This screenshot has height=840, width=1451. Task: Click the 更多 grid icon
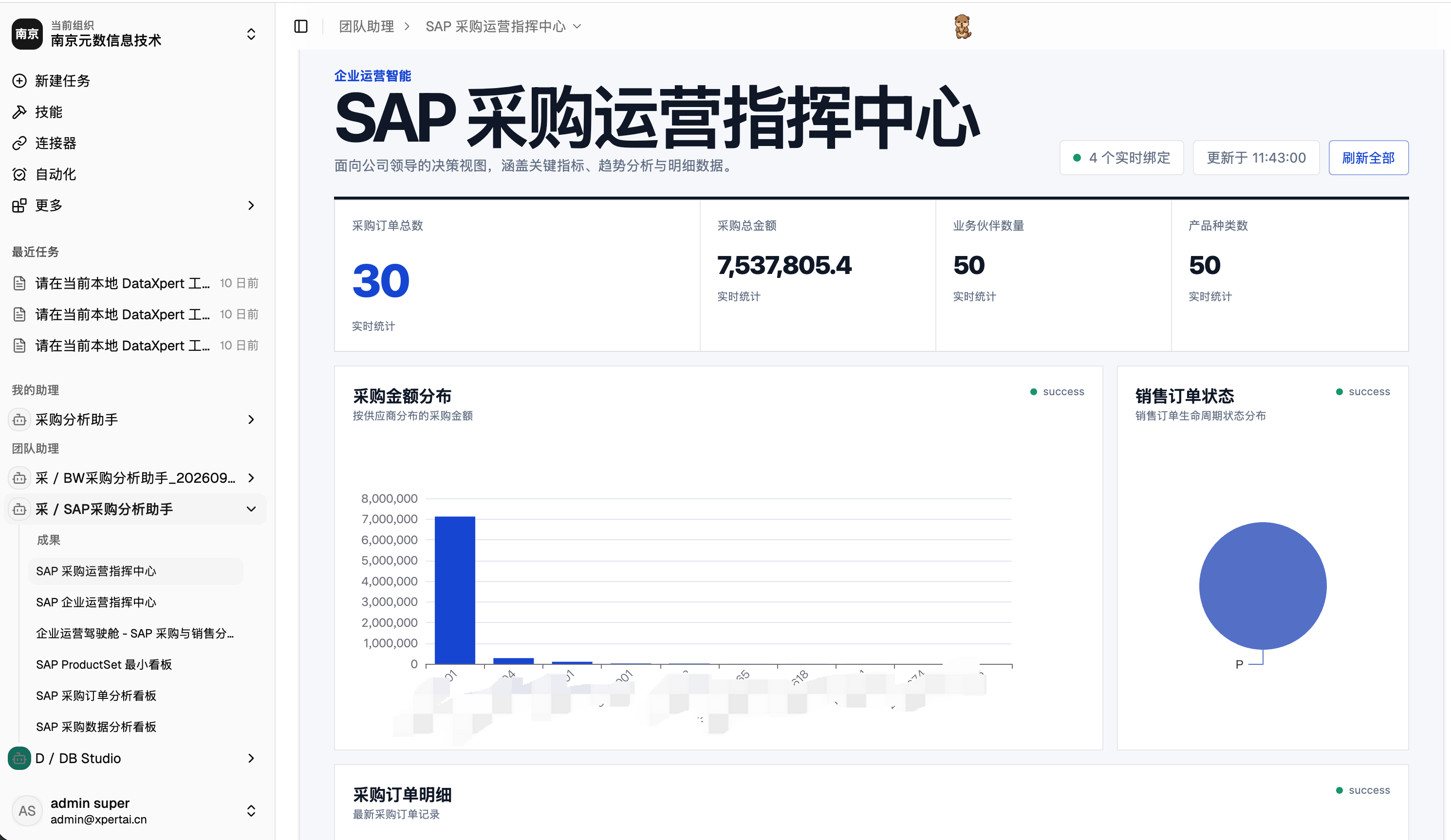19,205
